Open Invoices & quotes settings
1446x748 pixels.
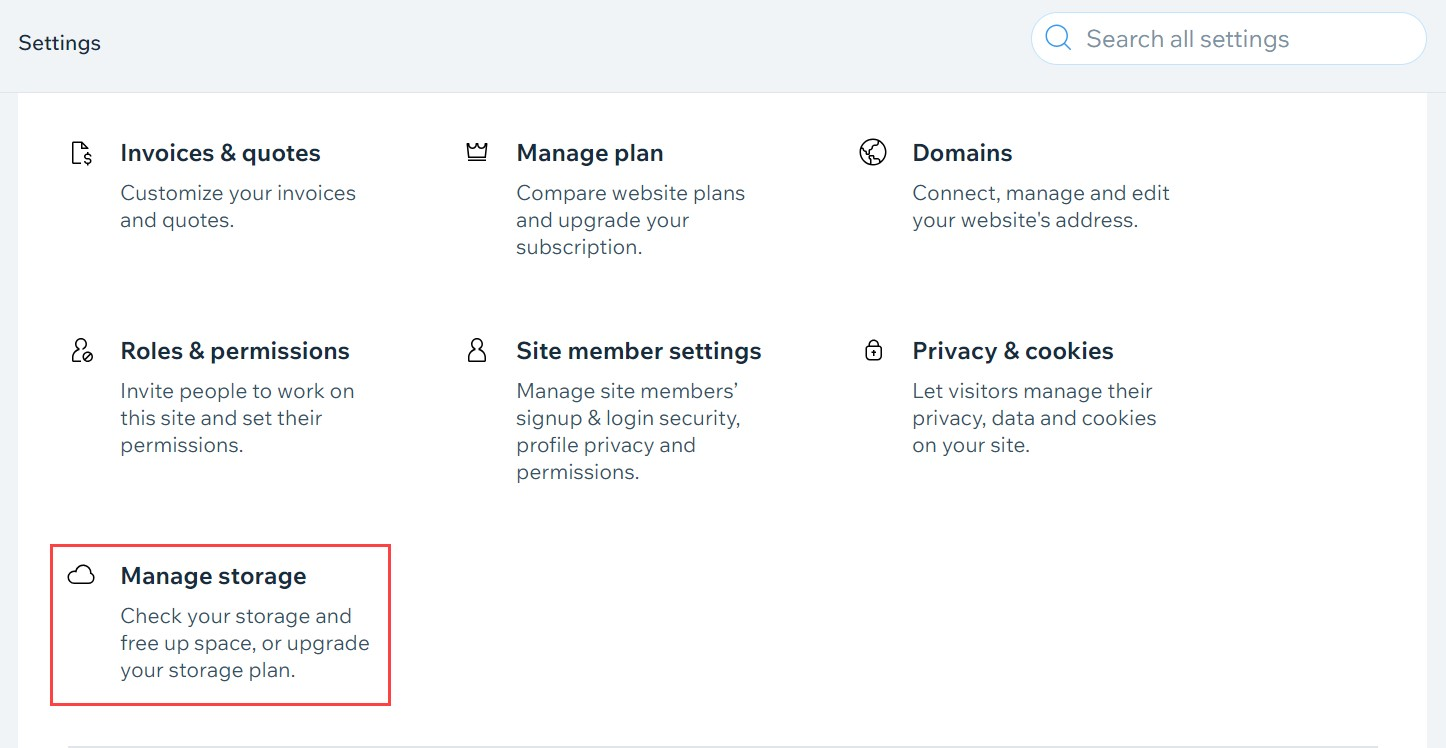(220, 153)
